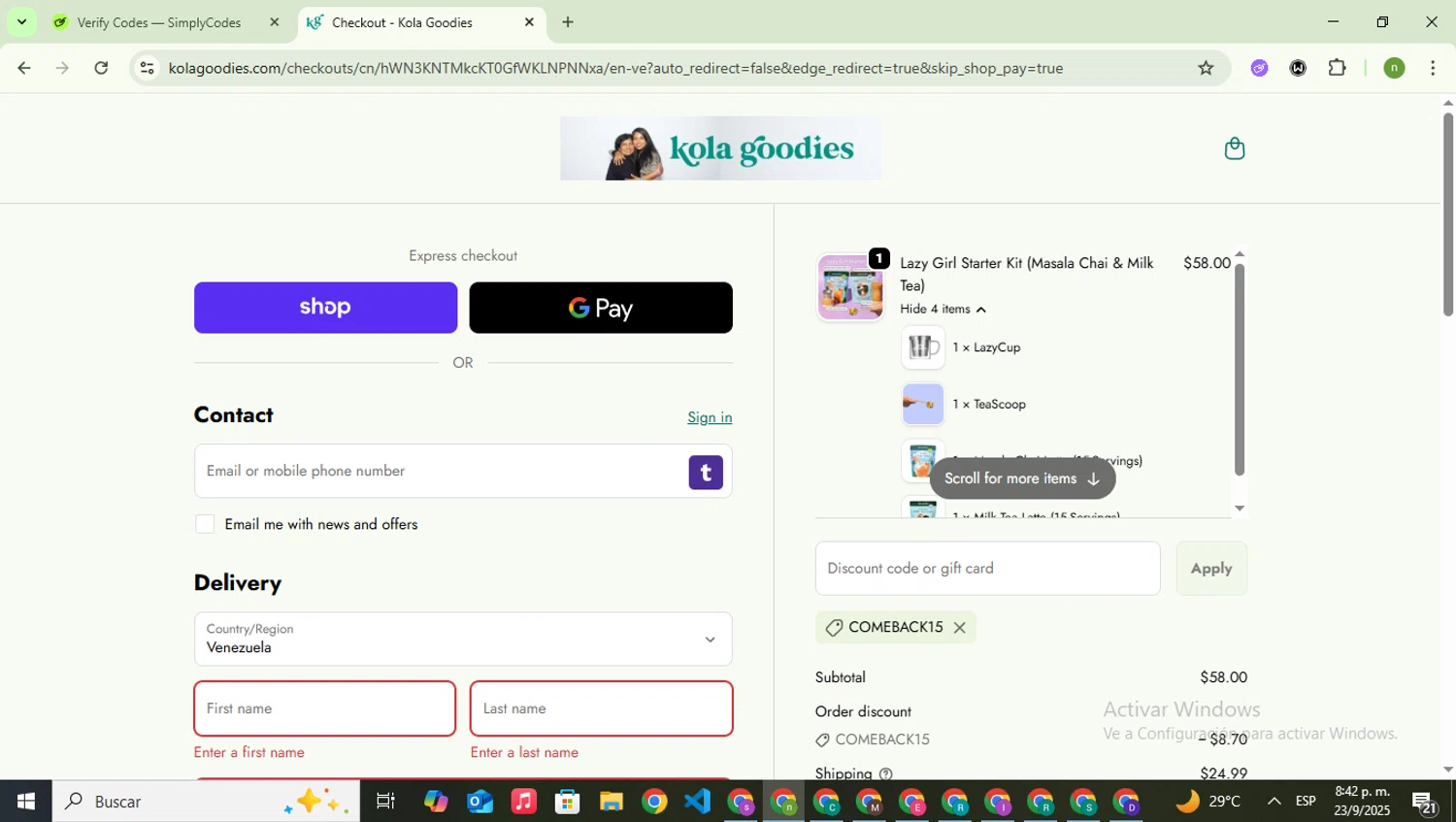Click the ESP language indicator
The image size is (1456, 822).
click(1306, 802)
